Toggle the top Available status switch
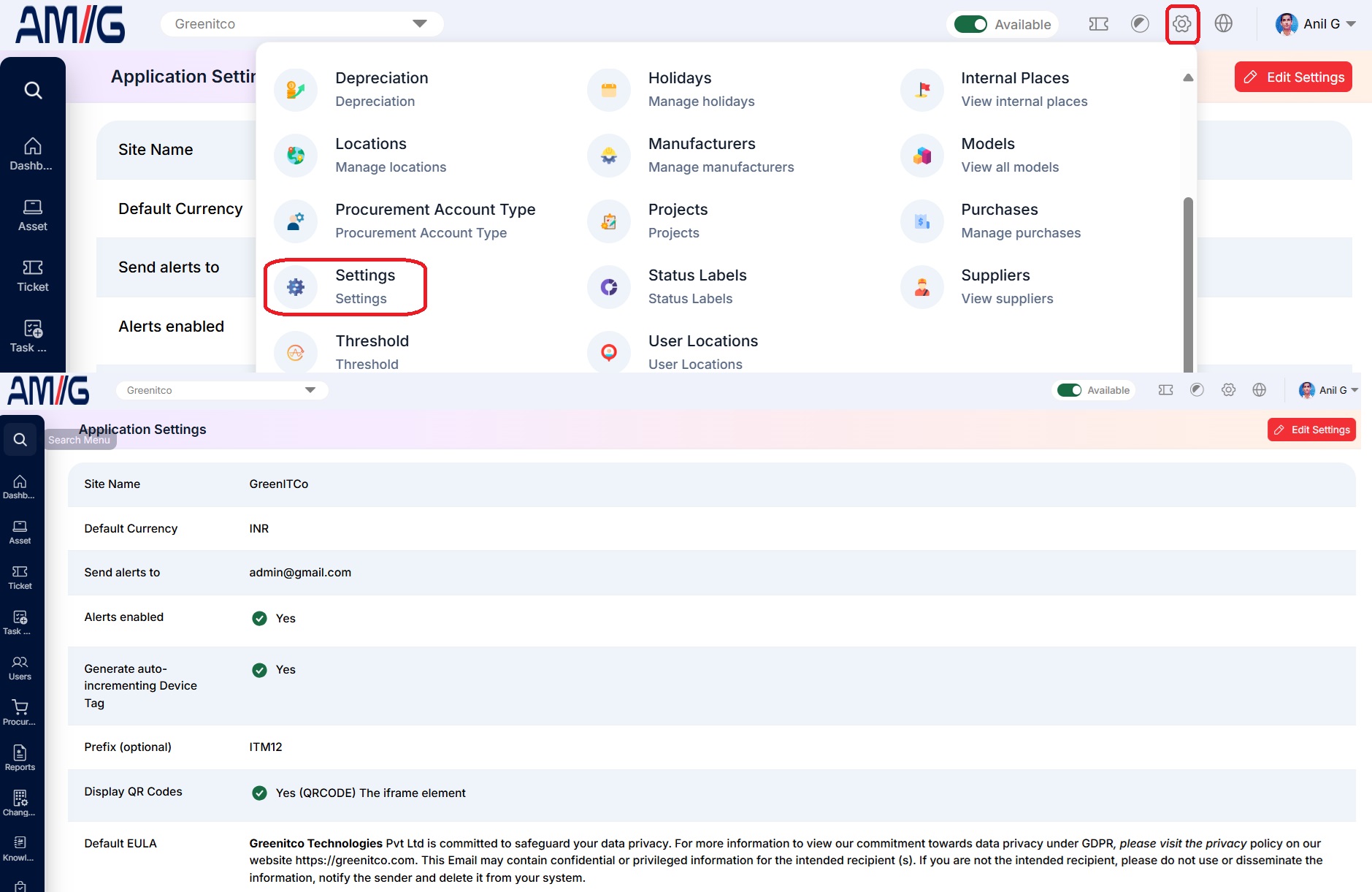Screen dimensions: 1372x892 (x=970, y=24)
